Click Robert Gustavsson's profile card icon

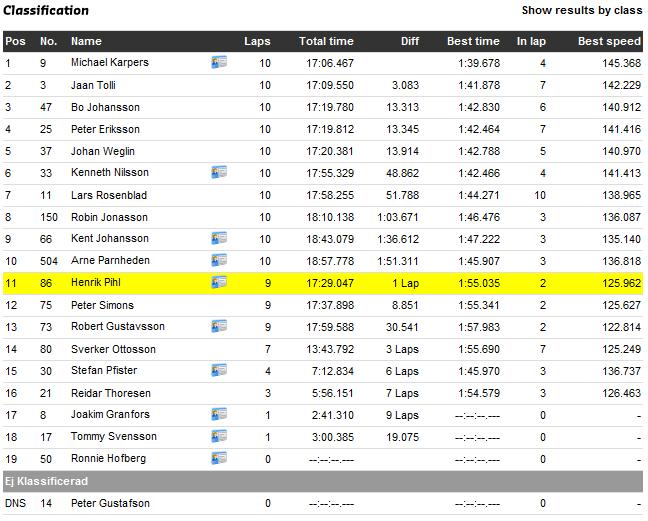click(x=219, y=326)
